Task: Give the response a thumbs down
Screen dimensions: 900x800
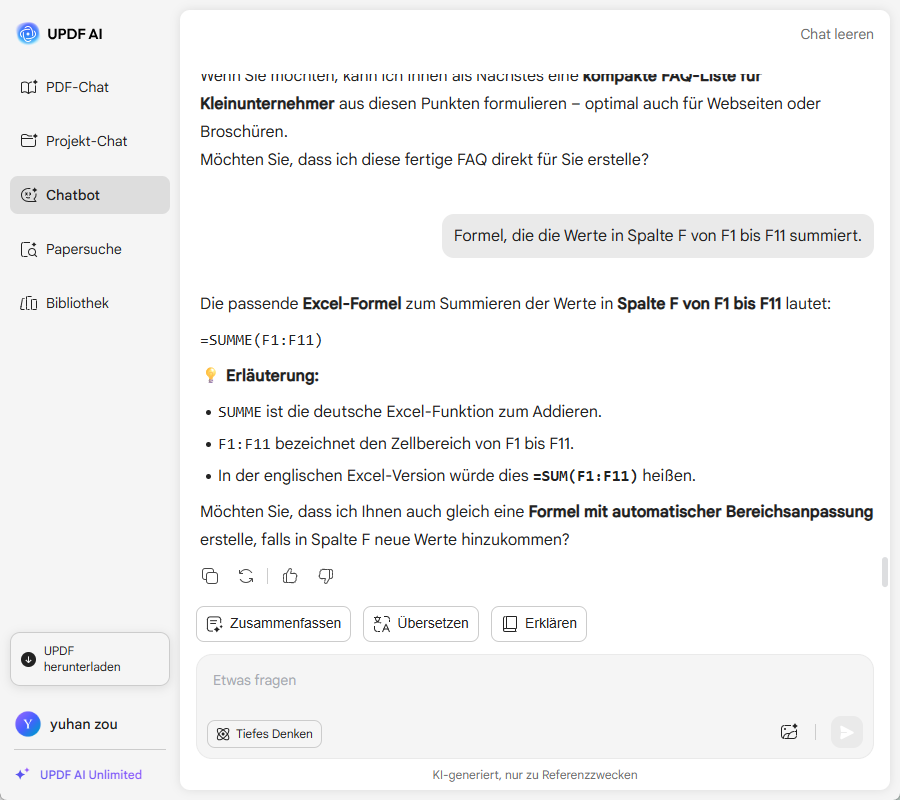Action: [x=326, y=576]
